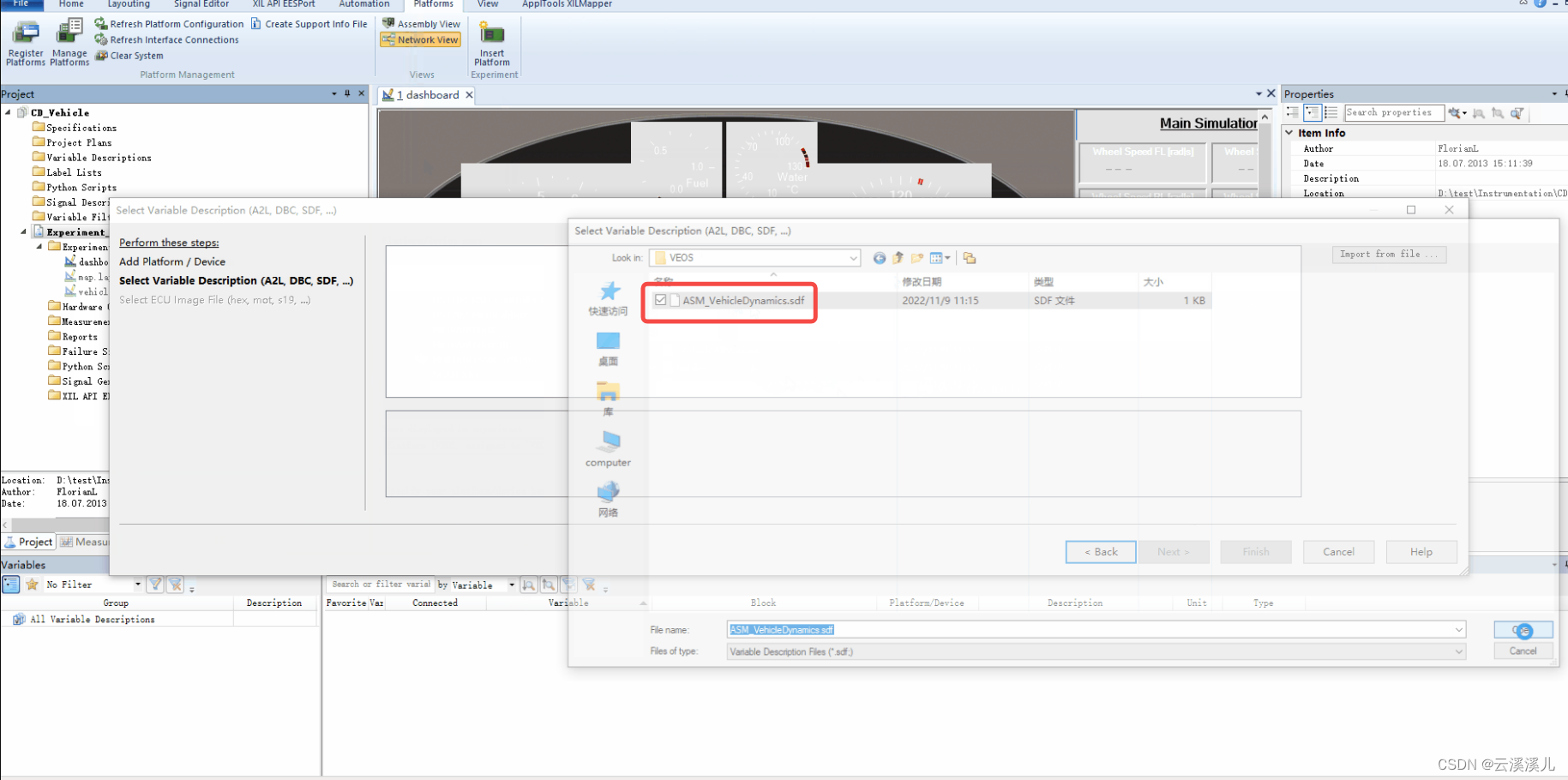Viewport: 1568px width, 780px height.
Task: Click the wizard Cancel button
Action: pos(1338,552)
